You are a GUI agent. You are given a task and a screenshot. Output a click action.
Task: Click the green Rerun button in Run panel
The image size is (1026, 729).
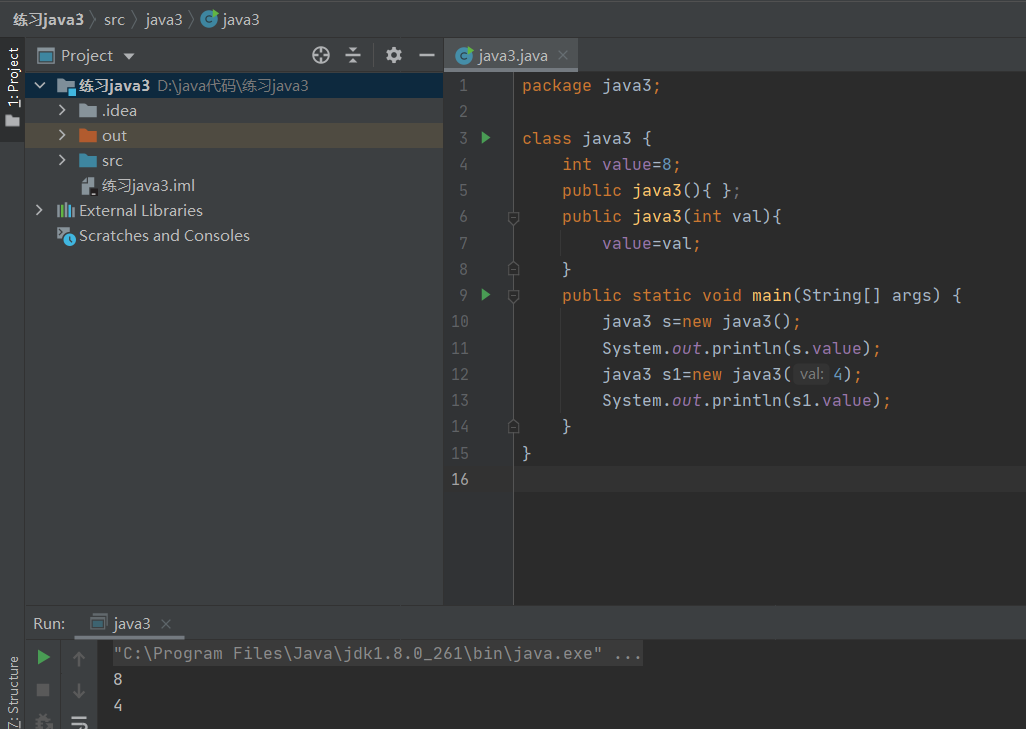click(43, 657)
